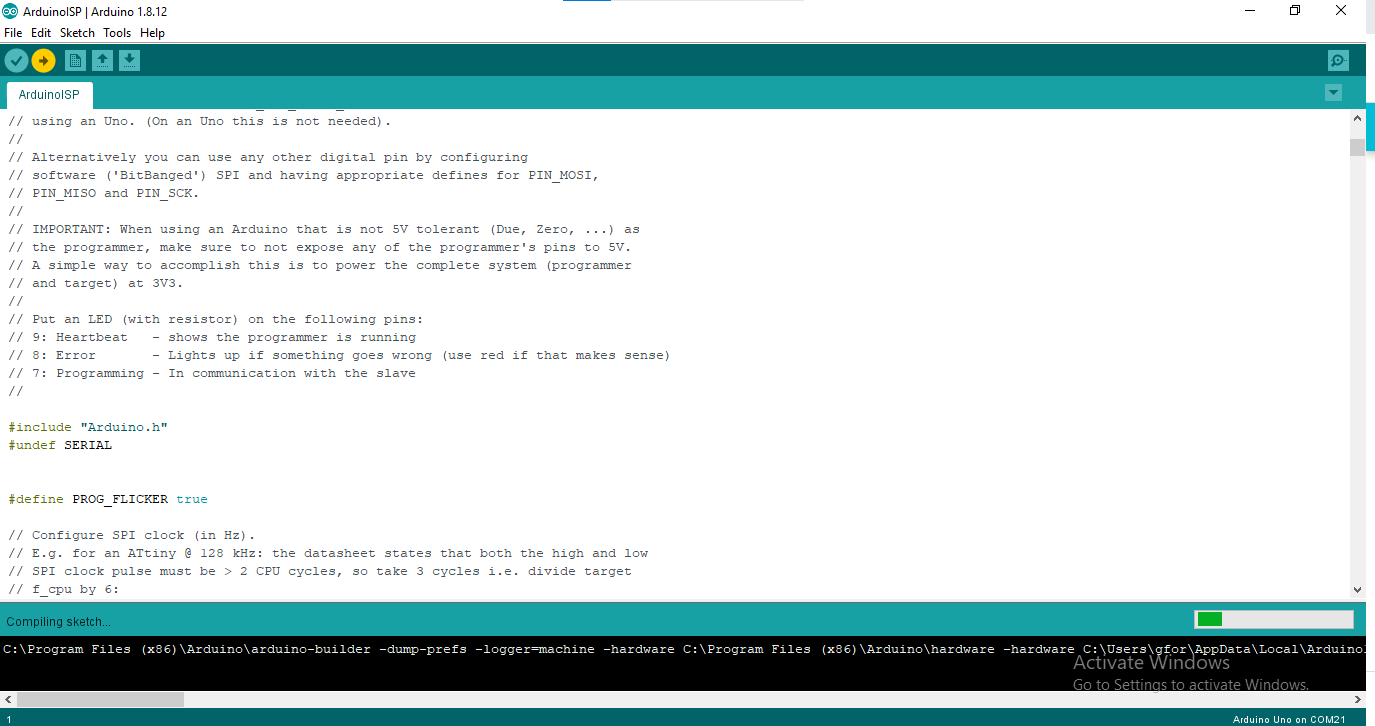The width and height of the screenshot is (1375, 726).
Task: Click the '// f_cpu by 6:' line
Action: coord(64,589)
